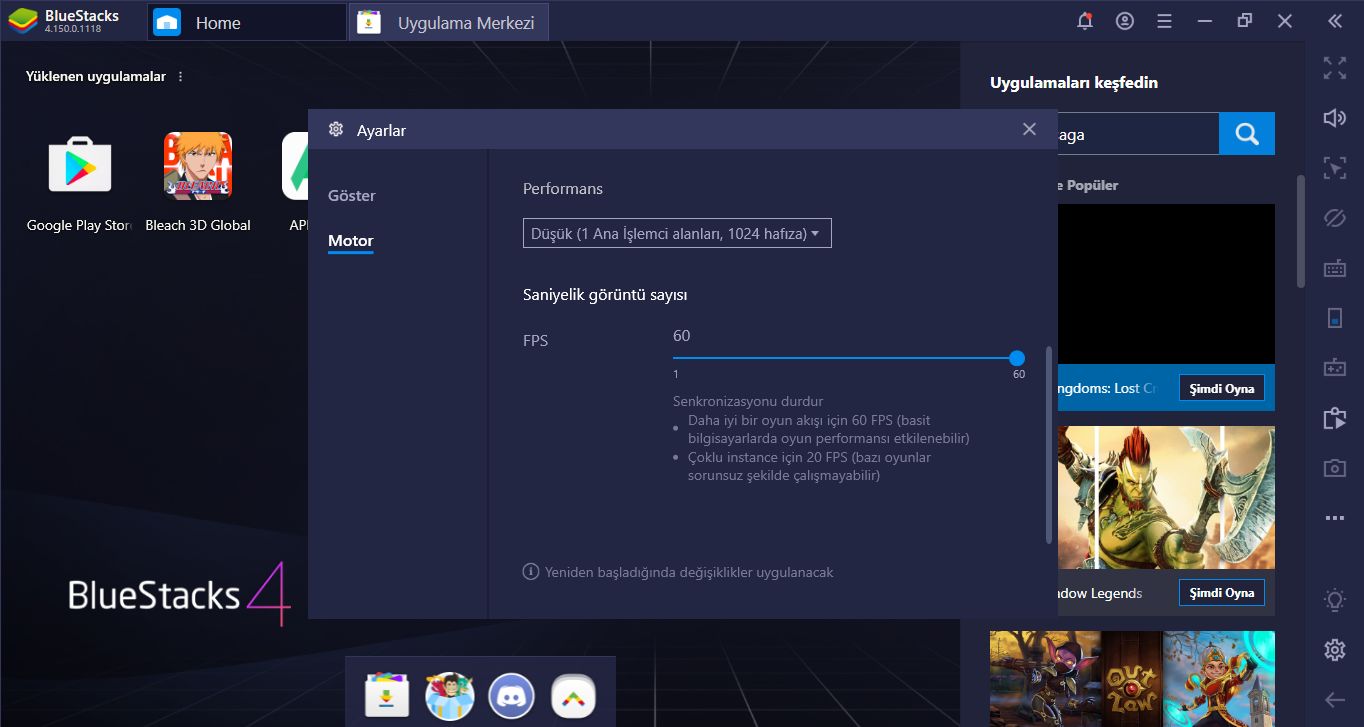Image resolution: width=1364 pixels, height=727 pixels.
Task: Click the lightbulb icon in sidebar
Action: (x=1334, y=600)
